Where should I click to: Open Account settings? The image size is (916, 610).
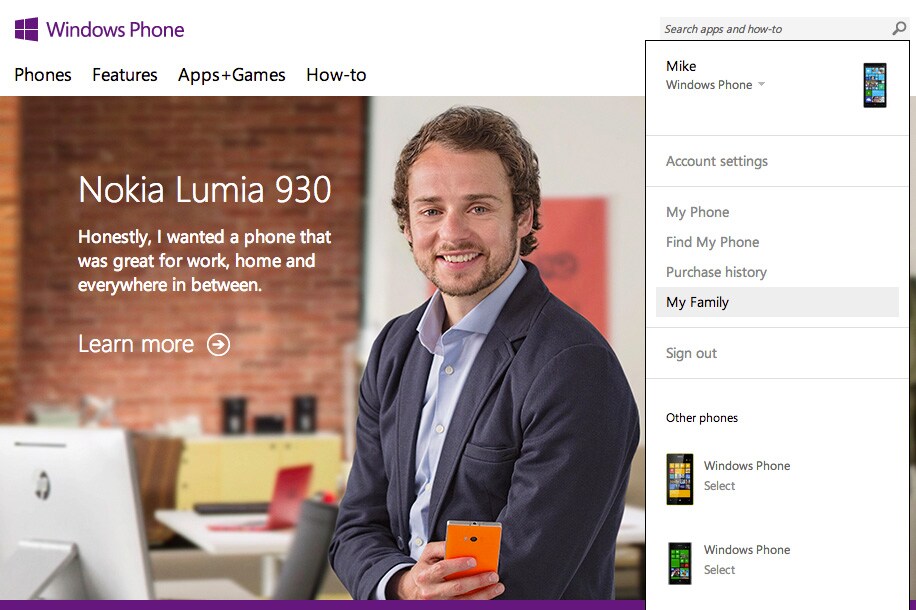pyautogui.click(x=717, y=161)
